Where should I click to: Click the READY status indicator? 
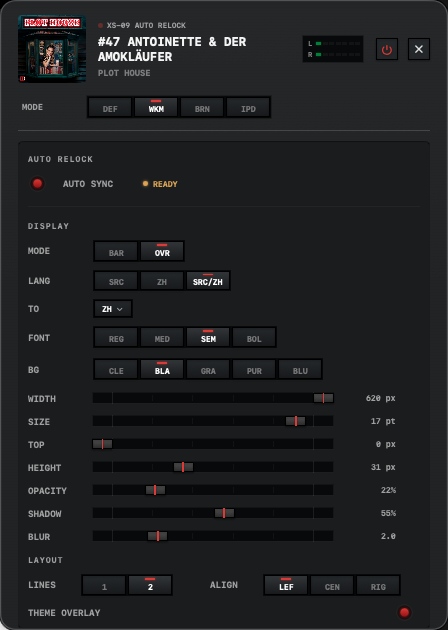pyautogui.click(x=160, y=184)
